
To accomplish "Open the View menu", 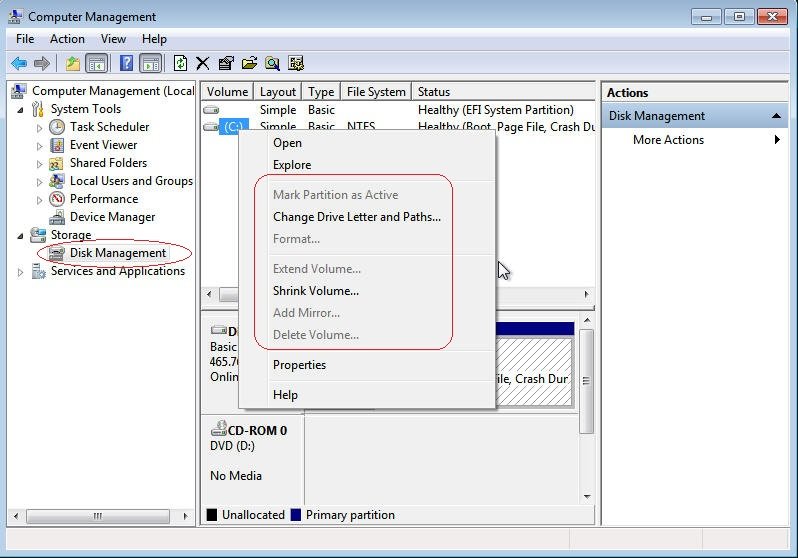I will point(113,39).
